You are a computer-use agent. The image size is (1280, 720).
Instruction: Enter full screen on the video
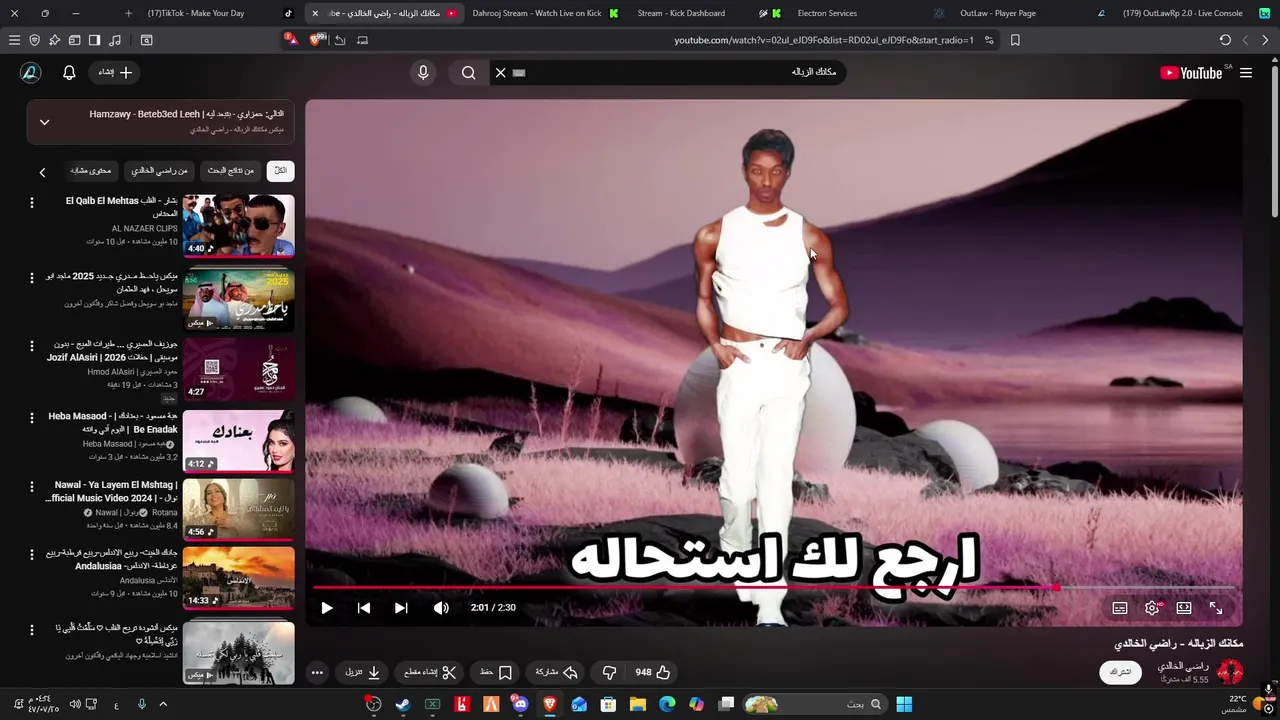pyautogui.click(x=1216, y=608)
